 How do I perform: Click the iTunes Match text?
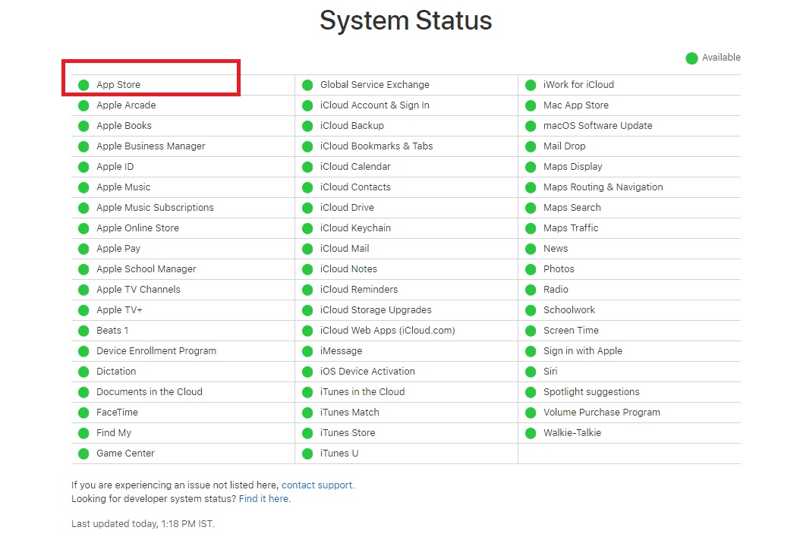tap(350, 412)
